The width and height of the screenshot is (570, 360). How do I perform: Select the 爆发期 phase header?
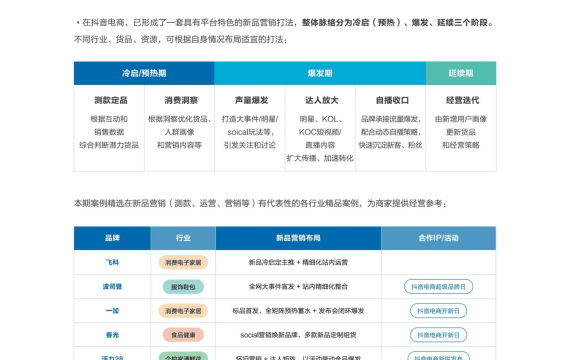point(320,73)
